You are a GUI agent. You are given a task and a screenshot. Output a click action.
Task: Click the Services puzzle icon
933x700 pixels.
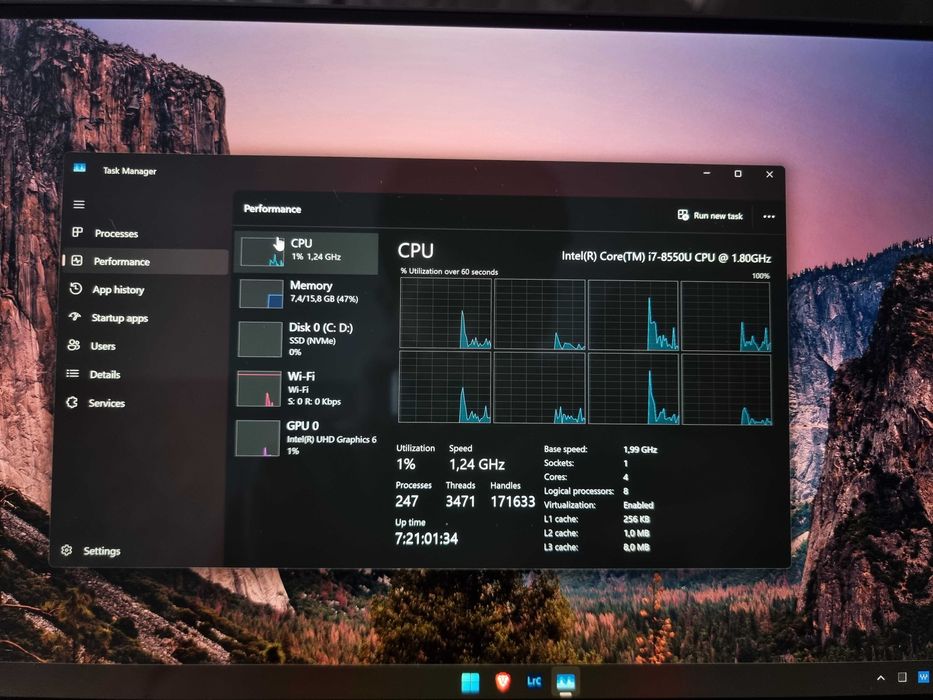point(72,402)
